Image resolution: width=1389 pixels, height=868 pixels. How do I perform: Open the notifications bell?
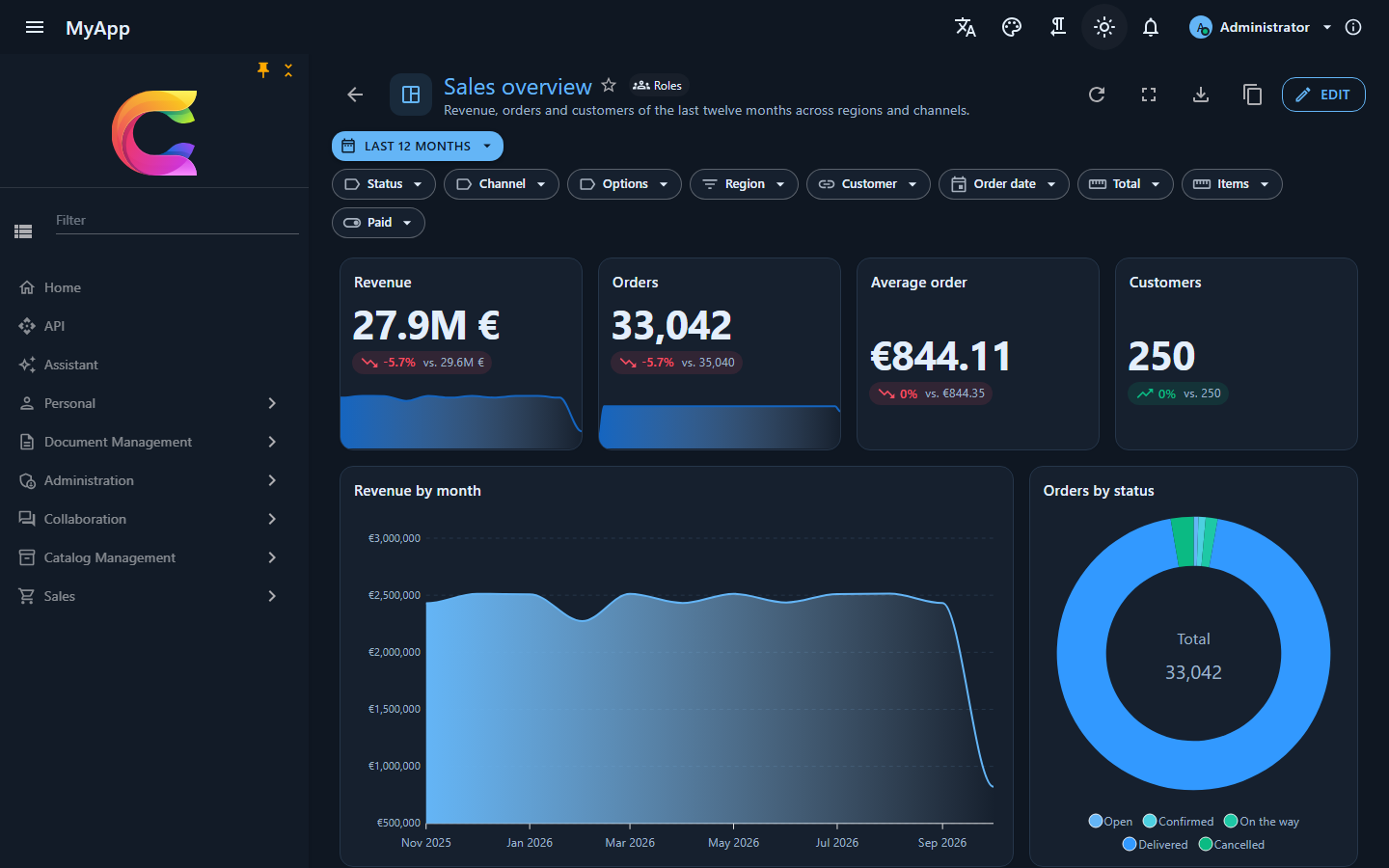point(1151,27)
